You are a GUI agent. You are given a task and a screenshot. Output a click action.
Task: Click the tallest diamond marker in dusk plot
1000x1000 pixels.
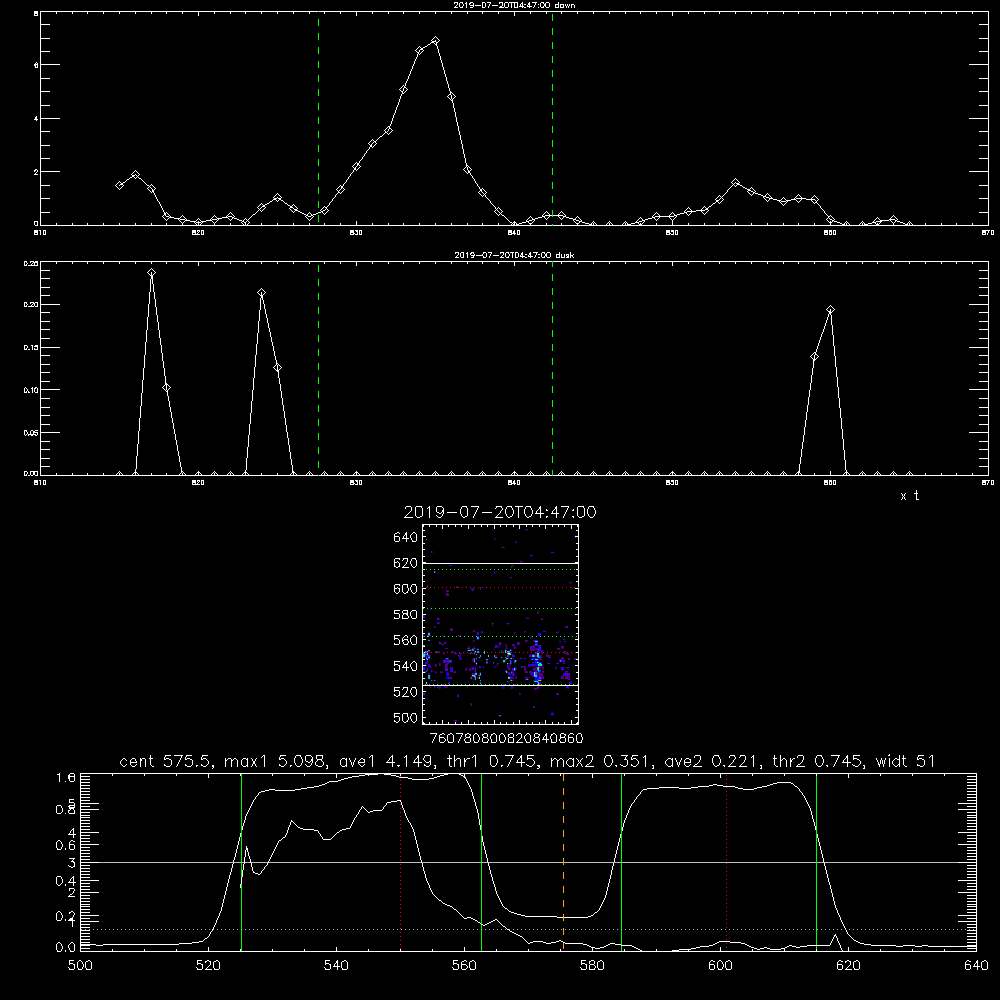click(x=151, y=273)
